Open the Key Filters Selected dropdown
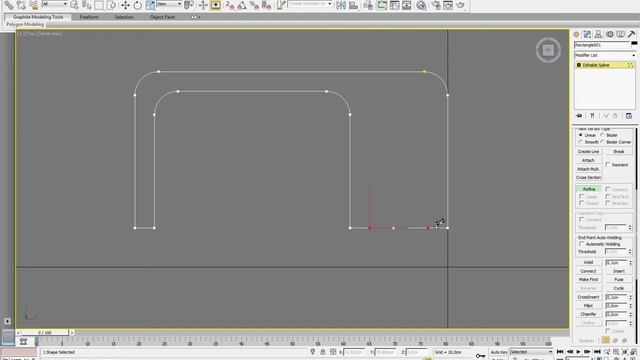This screenshot has width=640, height=360. point(531,352)
